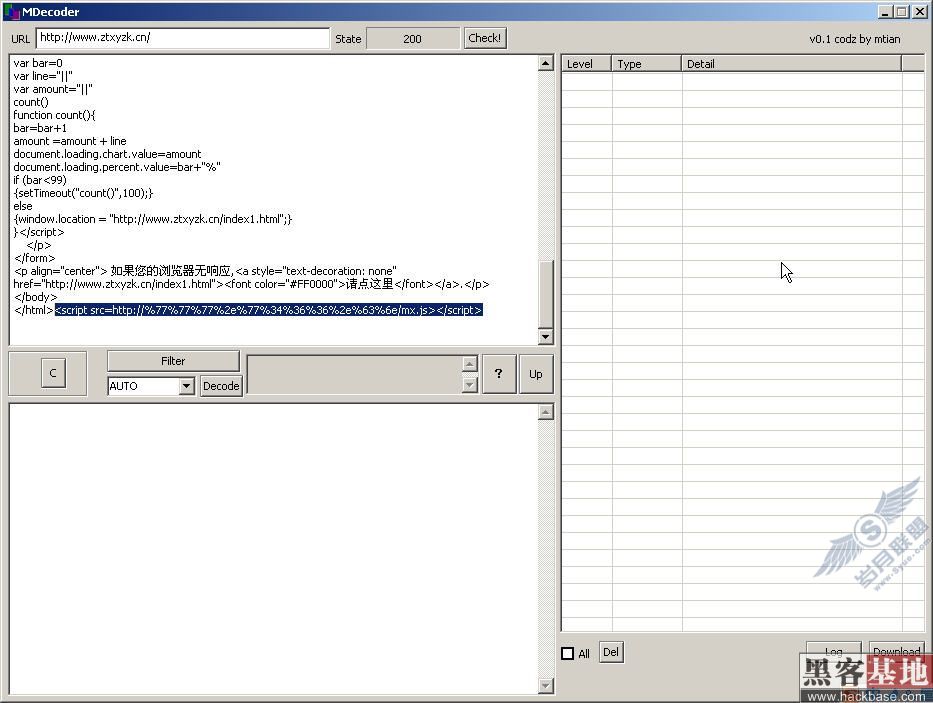Click the source pane scrollbar thumb
The image size is (933, 703).
(x=546, y=293)
